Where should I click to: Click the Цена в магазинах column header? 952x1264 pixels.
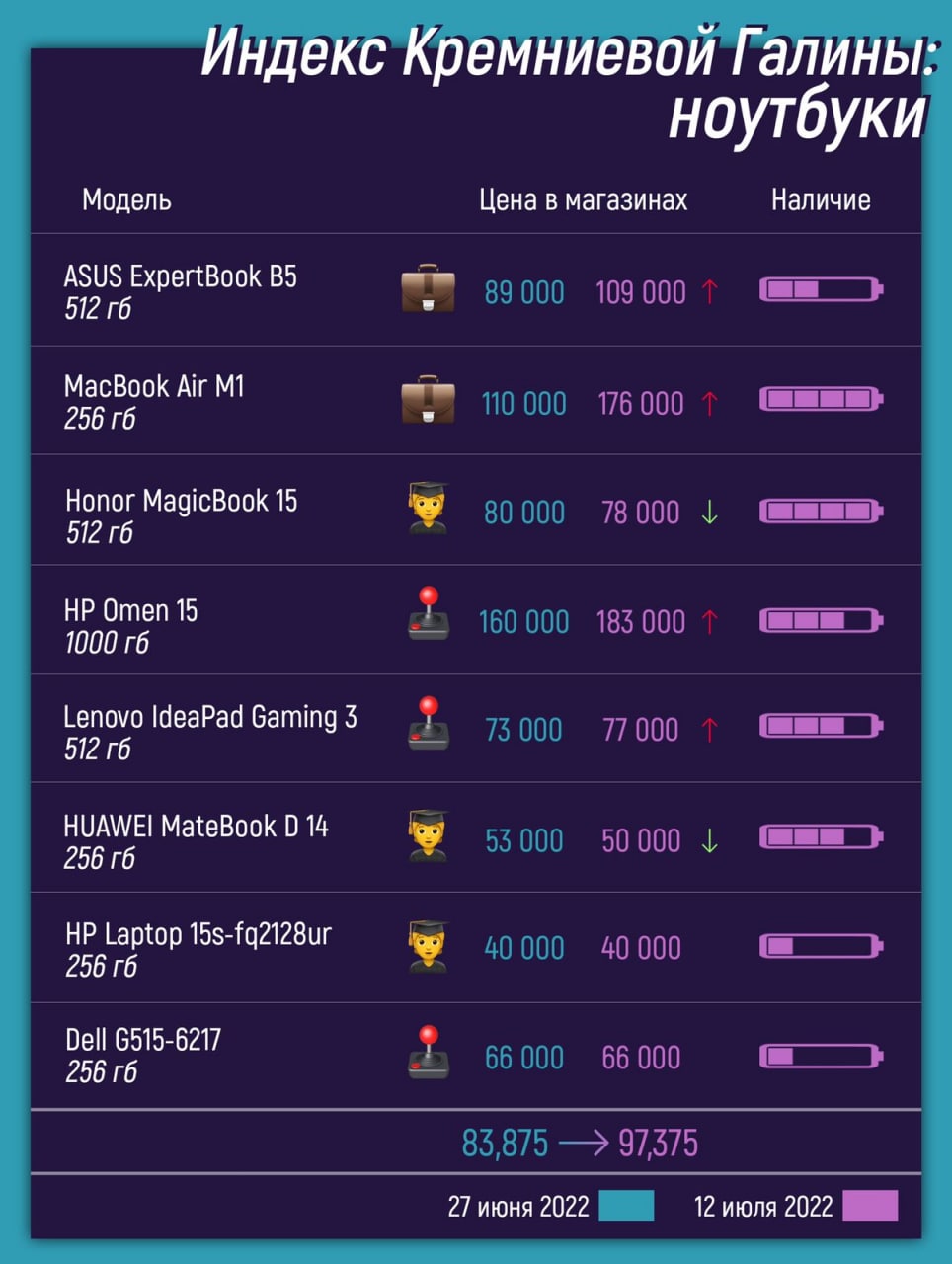(x=583, y=199)
